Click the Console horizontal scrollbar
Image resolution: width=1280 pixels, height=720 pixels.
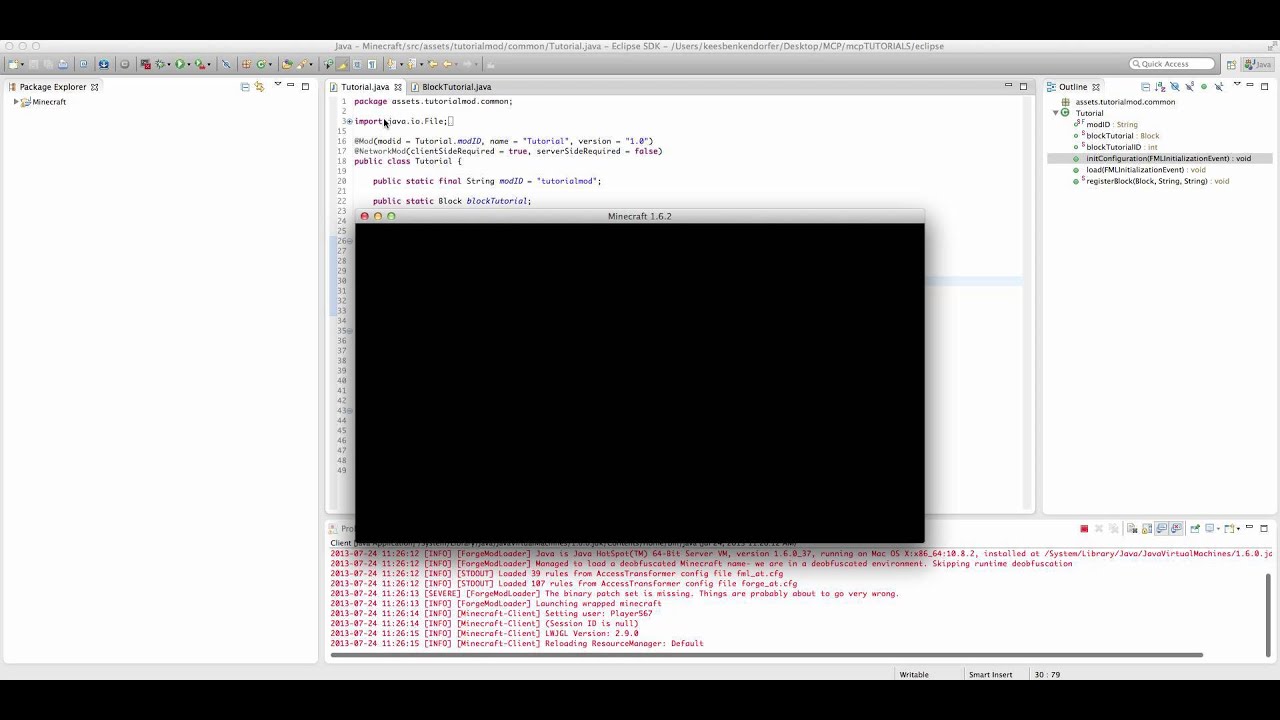pos(766,655)
